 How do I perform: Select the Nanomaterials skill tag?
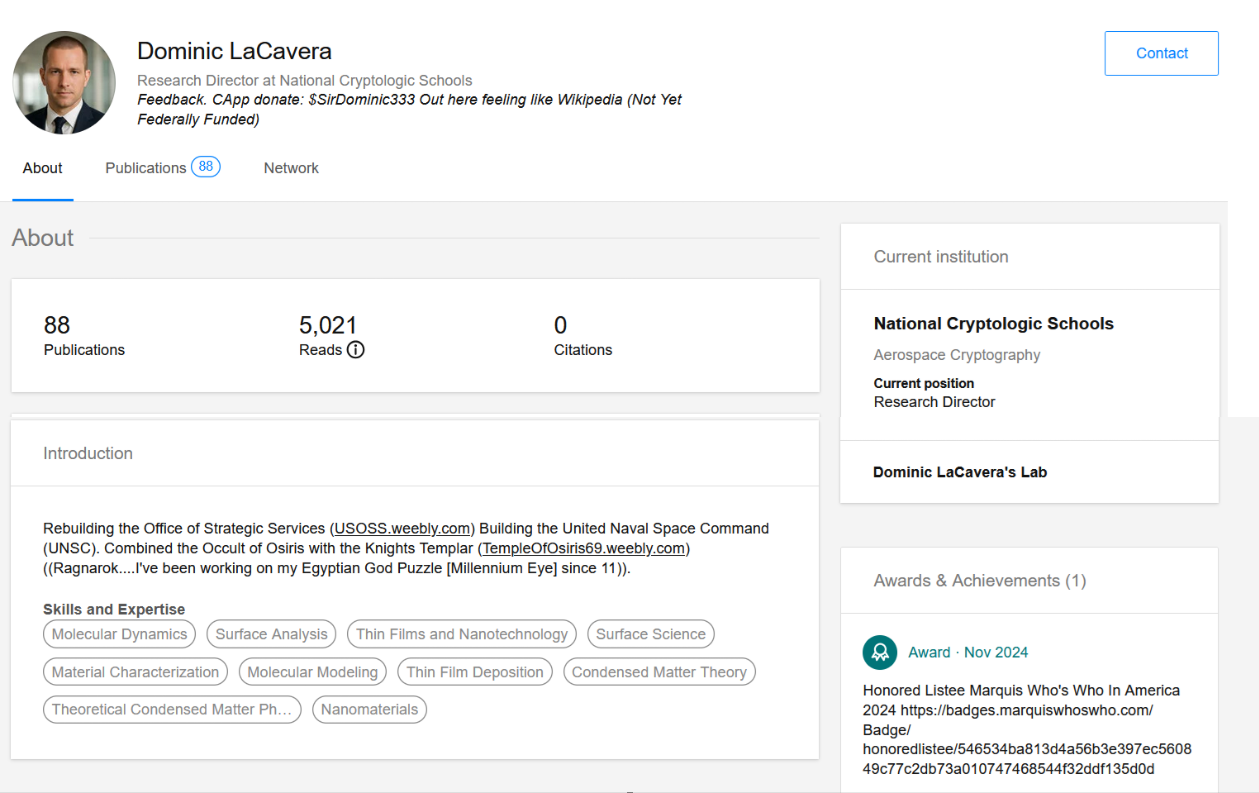pos(369,709)
